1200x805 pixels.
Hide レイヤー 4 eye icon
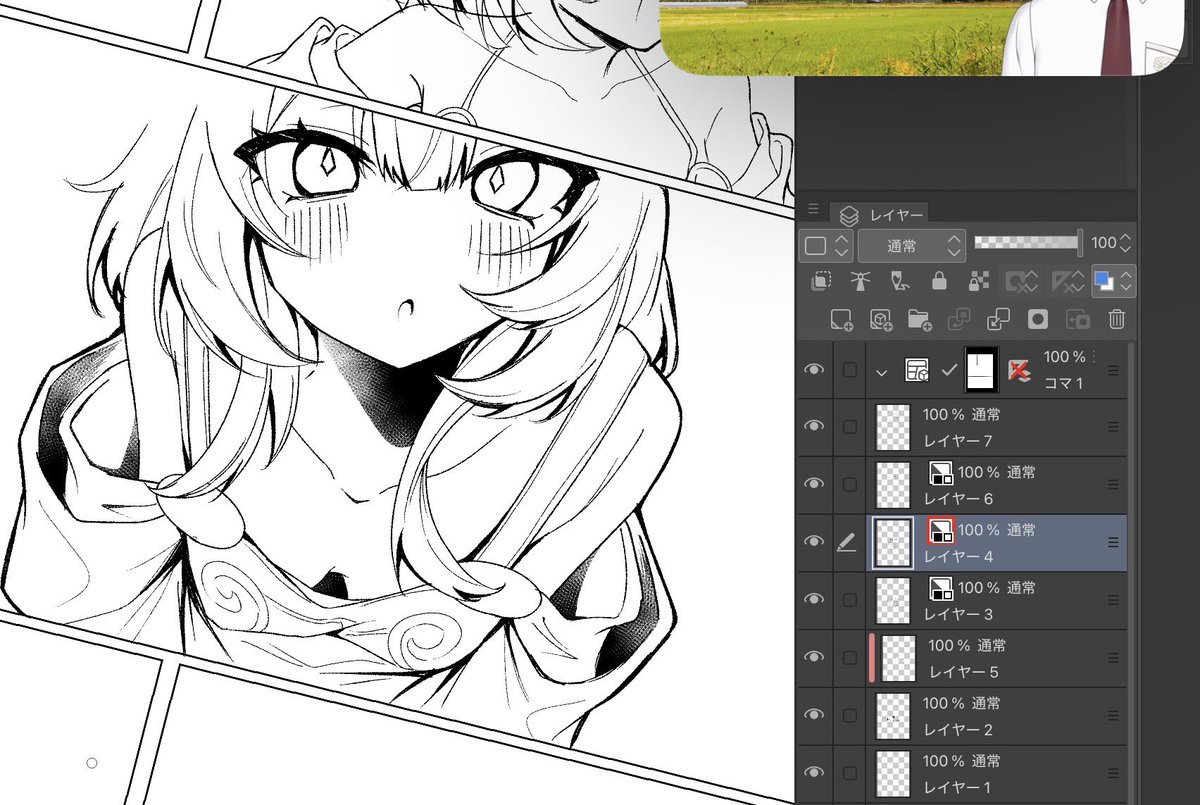[x=815, y=542]
